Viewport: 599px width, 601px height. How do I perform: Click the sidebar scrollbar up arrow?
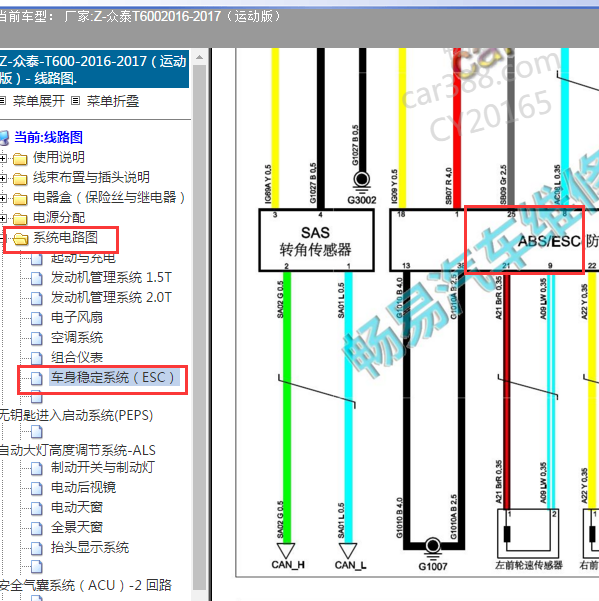pos(199,57)
